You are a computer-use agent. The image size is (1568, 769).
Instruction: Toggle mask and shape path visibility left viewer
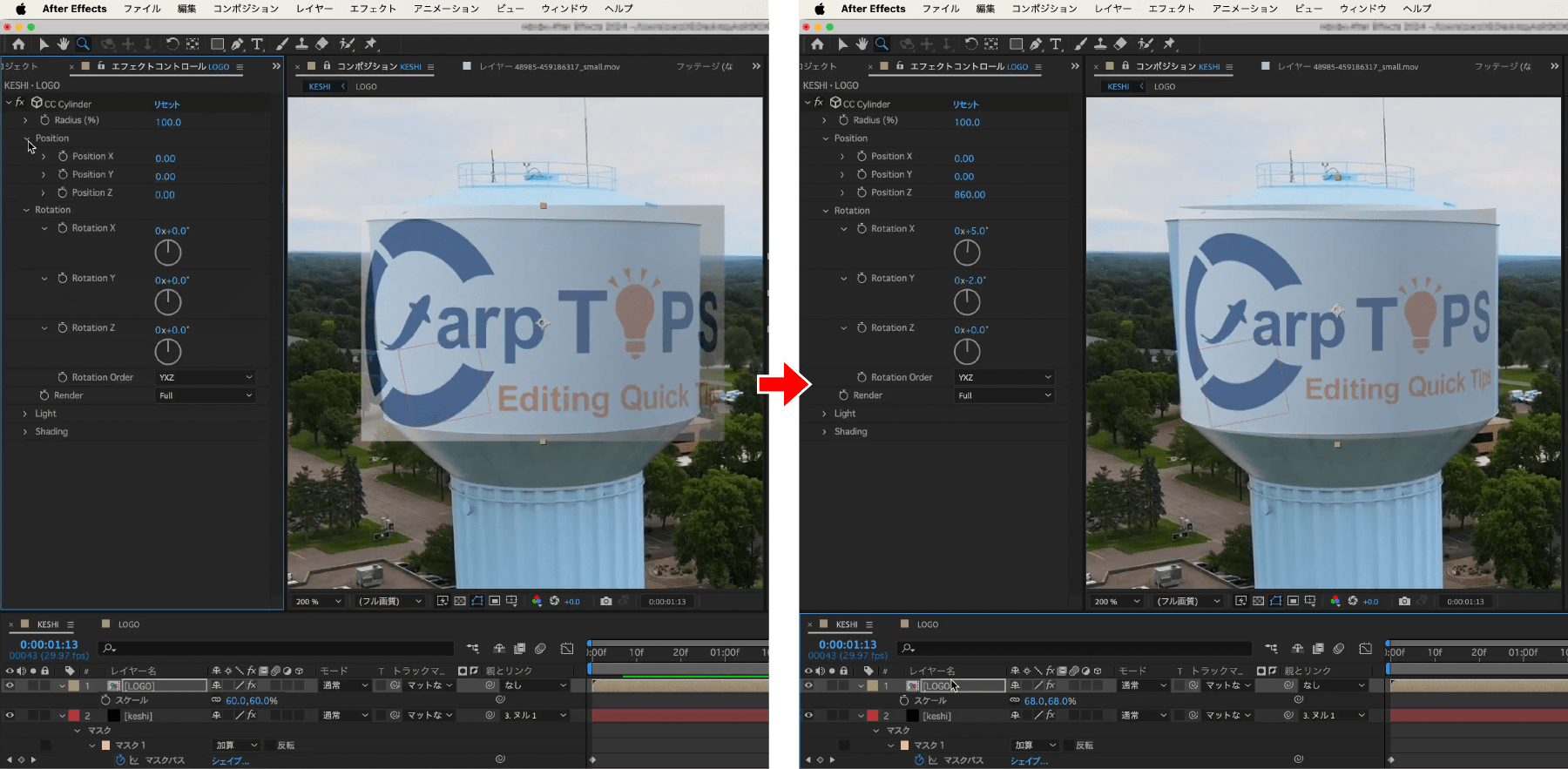click(477, 601)
